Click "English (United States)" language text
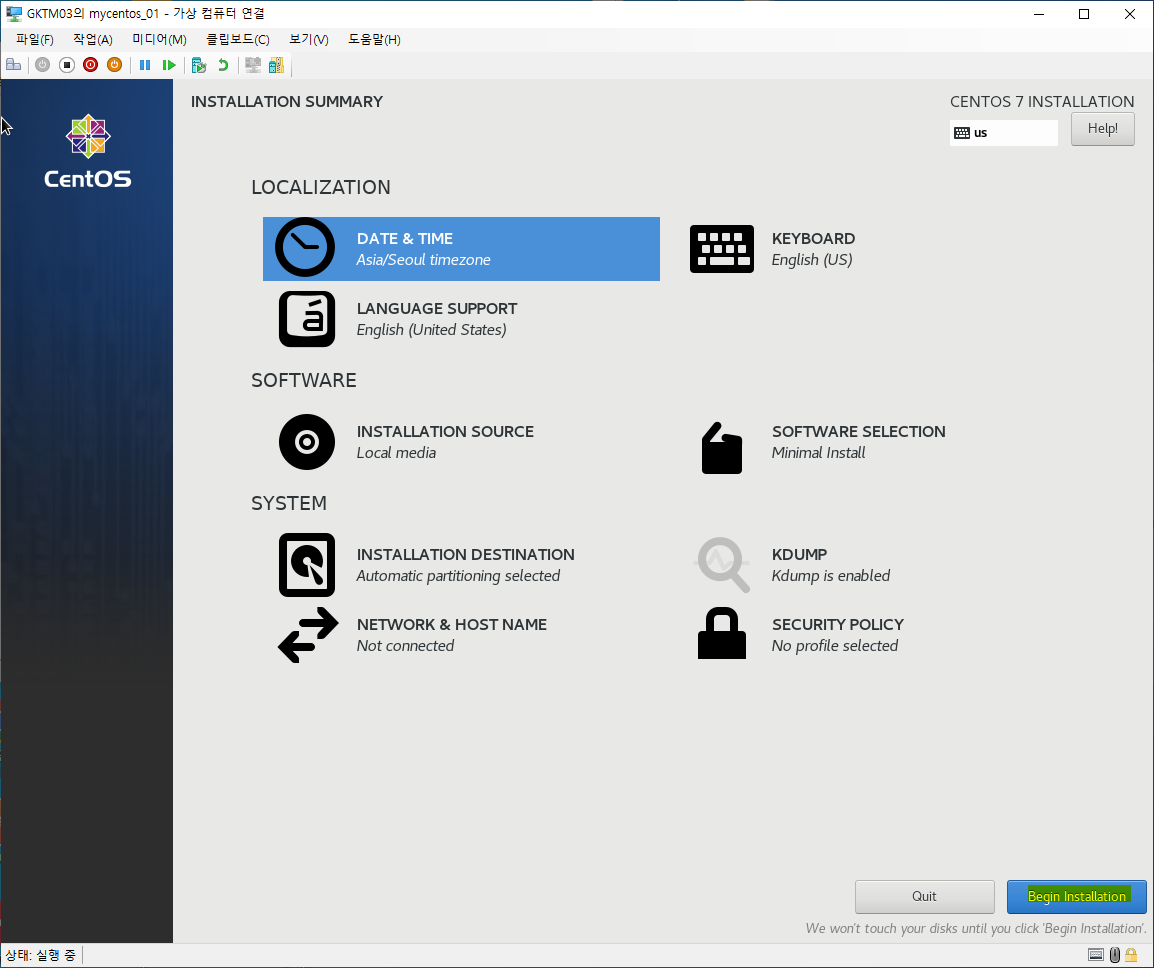1154x968 pixels. tap(431, 330)
